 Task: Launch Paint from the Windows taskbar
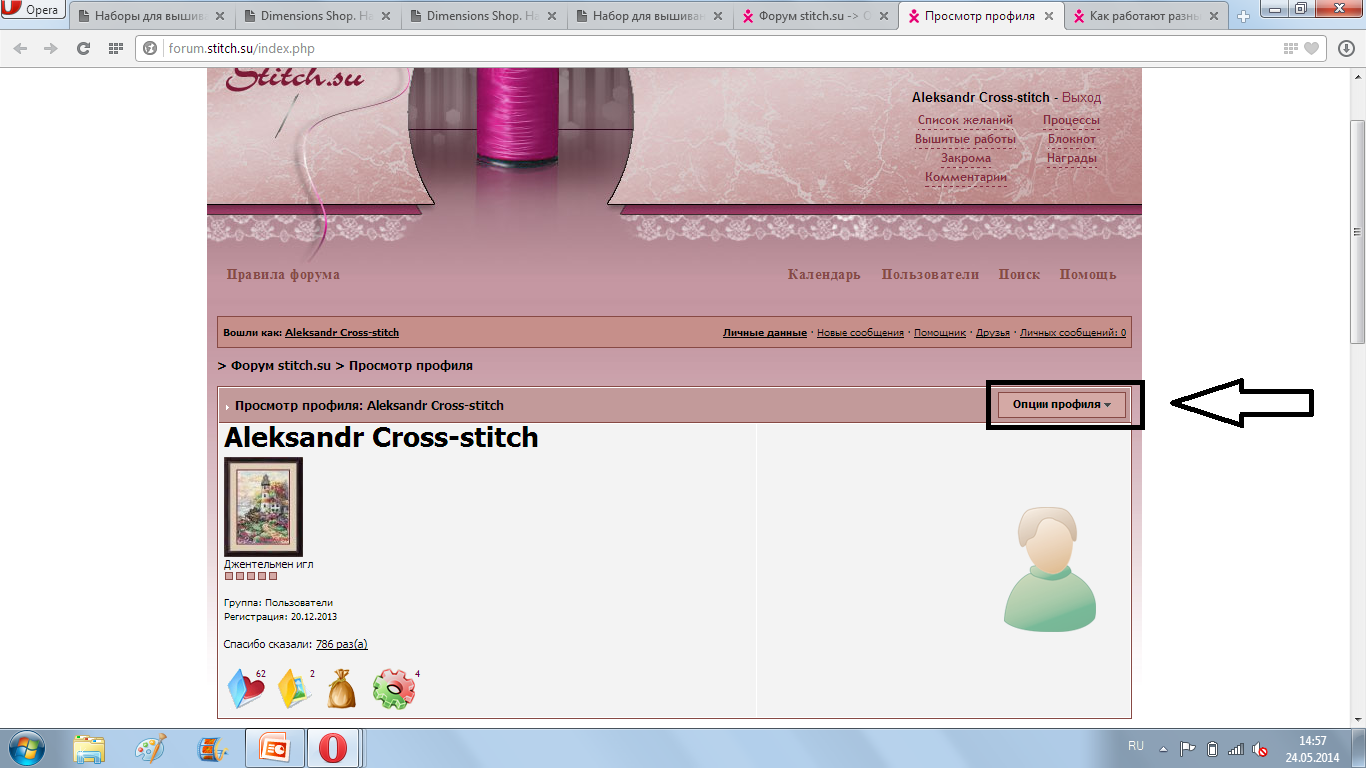point(151,748)
